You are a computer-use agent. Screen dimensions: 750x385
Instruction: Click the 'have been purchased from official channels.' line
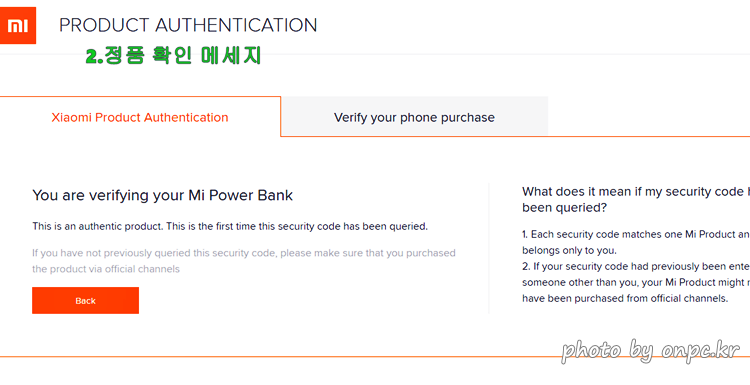(625, 298)
